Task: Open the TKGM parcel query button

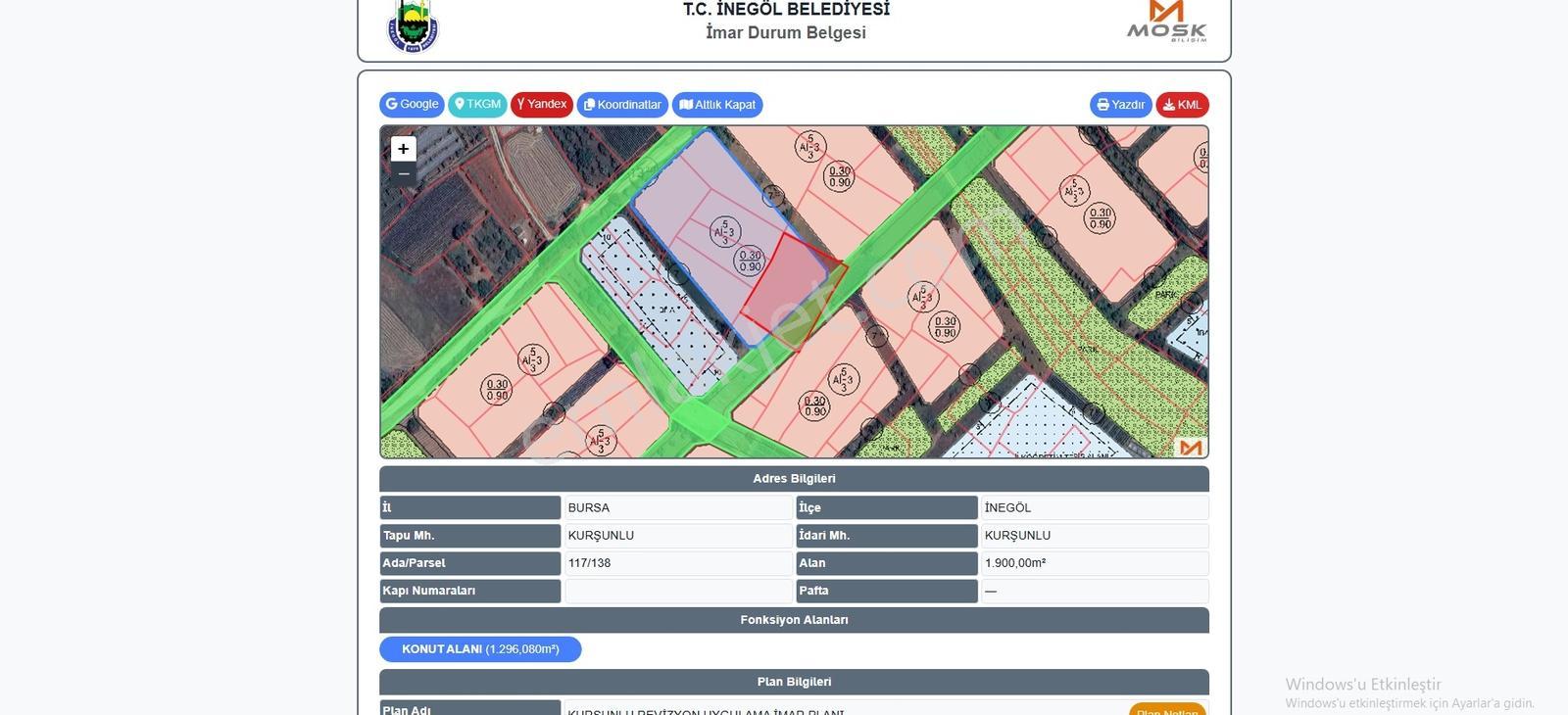Action: 477,105
